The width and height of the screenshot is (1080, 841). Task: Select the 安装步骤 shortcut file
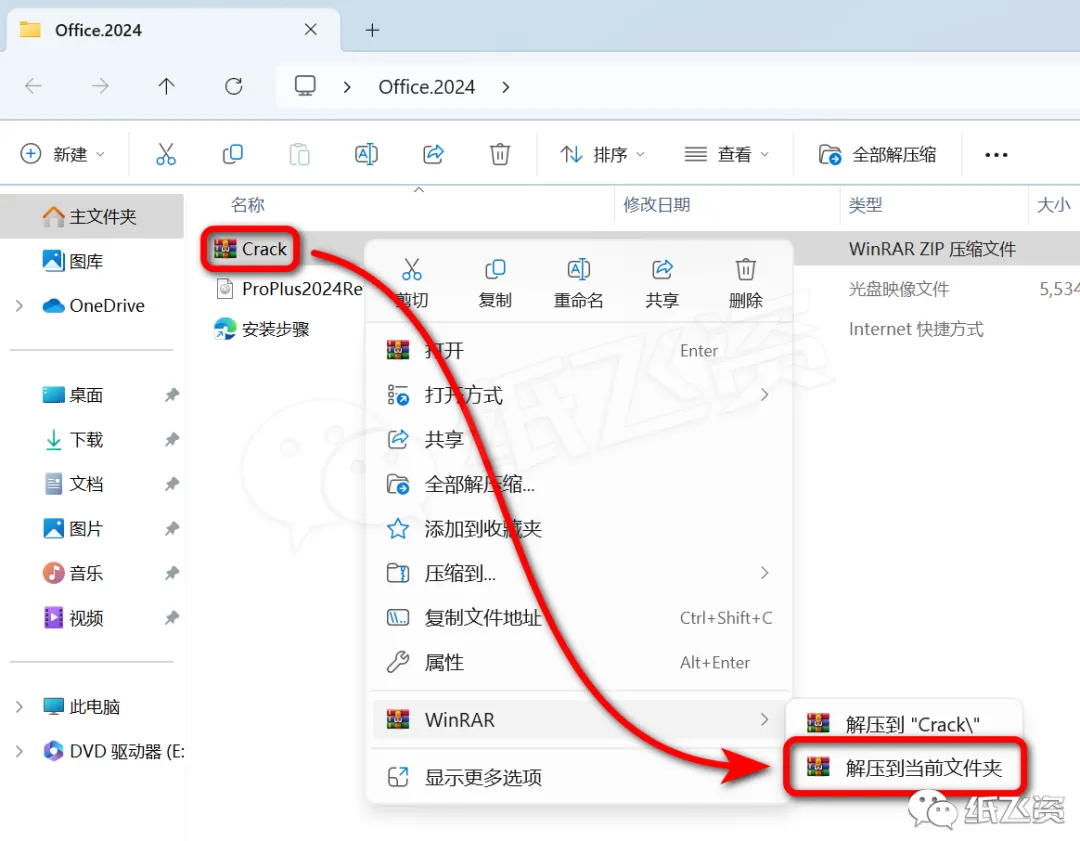pyautogui.click(x=262, y=329)
